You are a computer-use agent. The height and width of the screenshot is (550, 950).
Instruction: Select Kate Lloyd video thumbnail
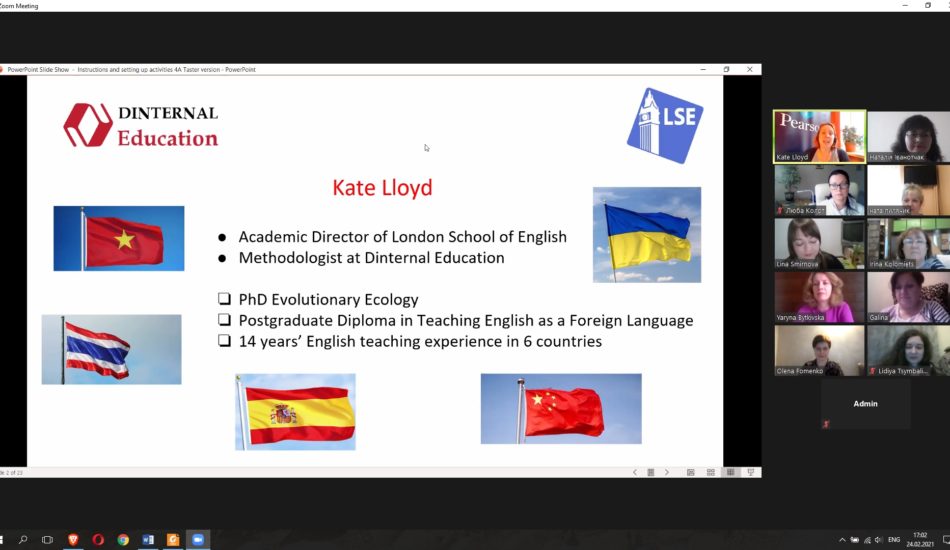819,136
